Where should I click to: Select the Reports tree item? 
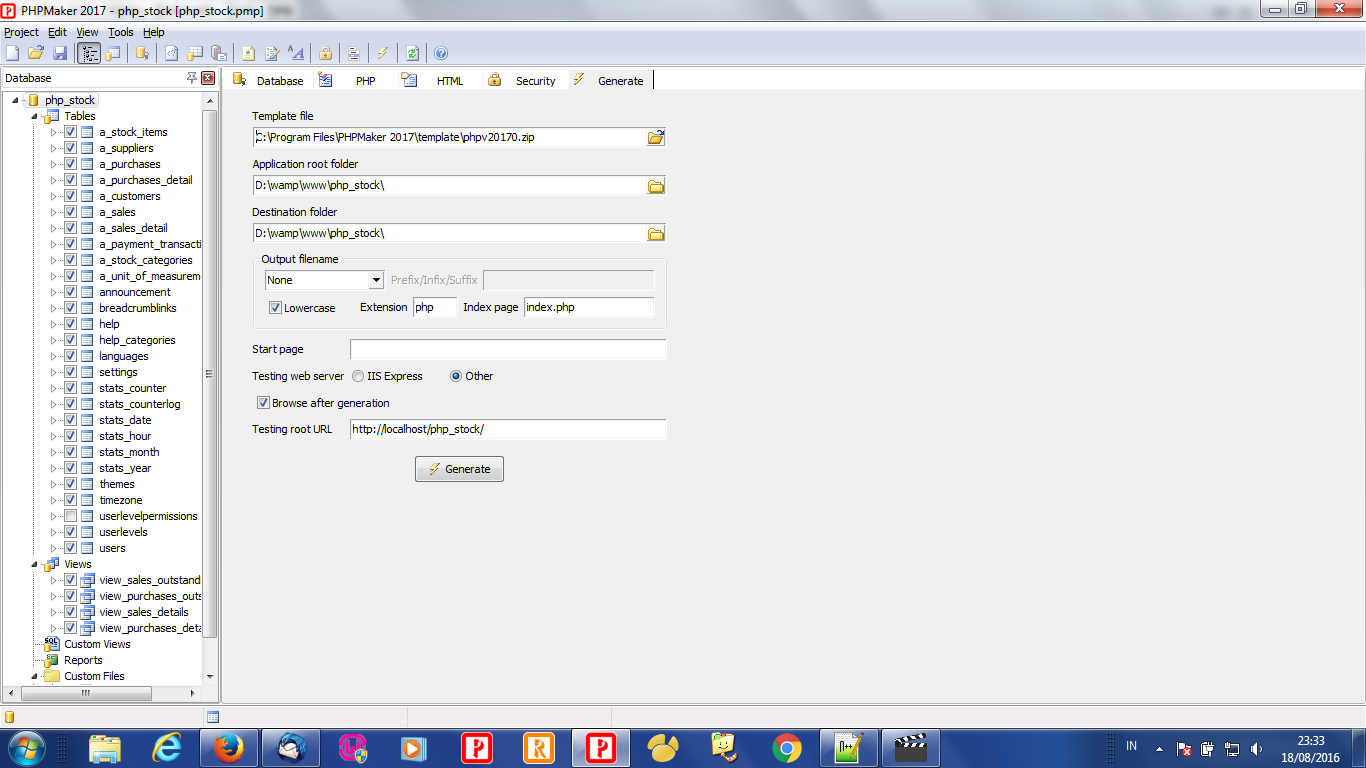pyautogui.click(x=83, y=660)
